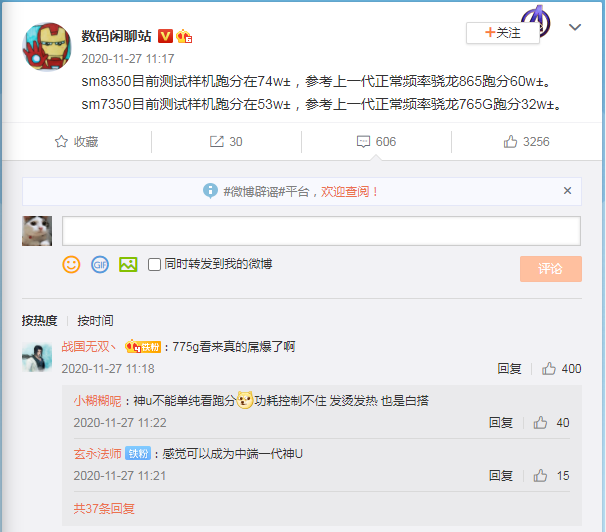Sort comments by 按热度
Image resolution: width=606 pixels, height=532 pixels.
pyautogui.click(x=39, y=321)
